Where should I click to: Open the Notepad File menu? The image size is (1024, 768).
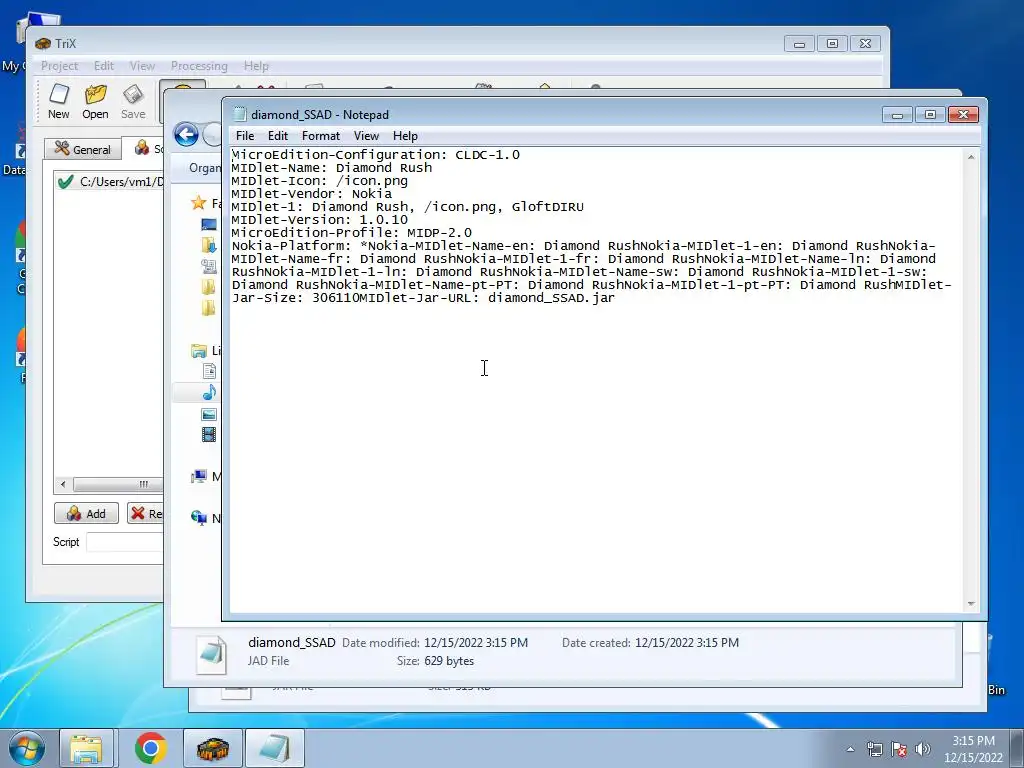pos(245,136)
